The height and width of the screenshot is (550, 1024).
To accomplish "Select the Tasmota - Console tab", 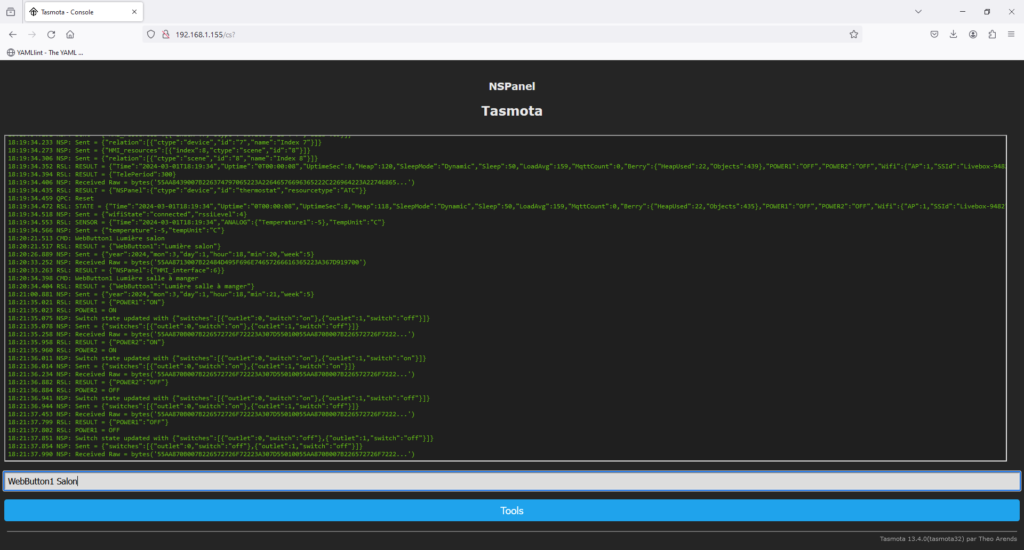I will point(84,12).
